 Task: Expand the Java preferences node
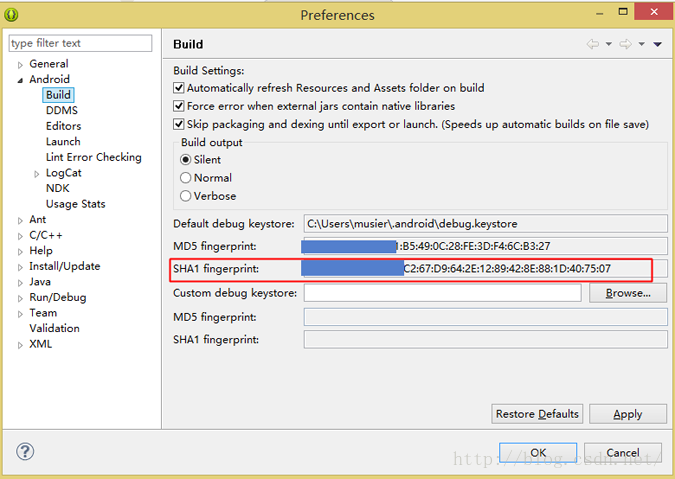tap(19, 282)
